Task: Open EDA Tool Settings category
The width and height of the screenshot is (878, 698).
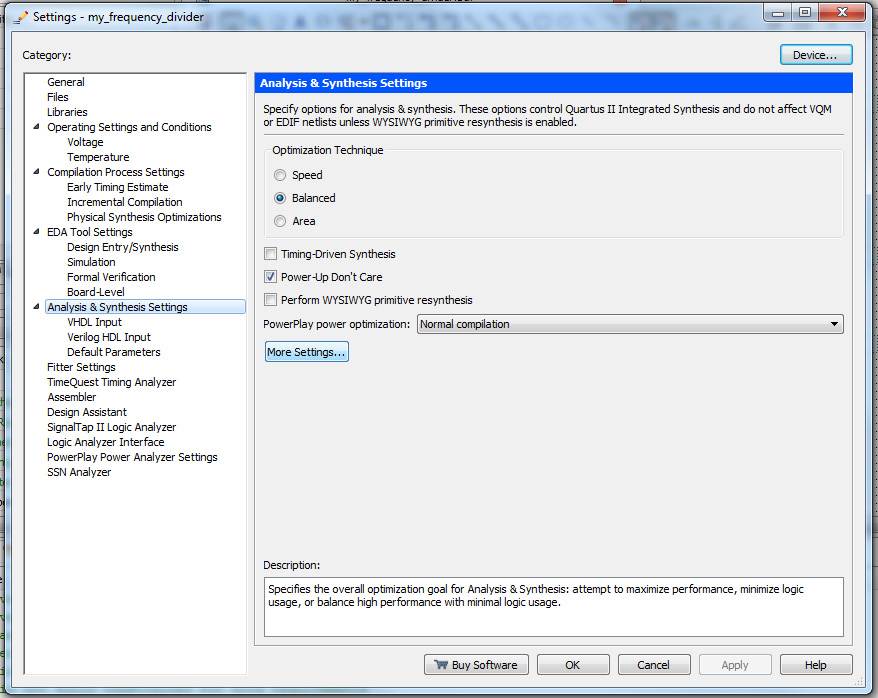Action: [x=90, y=232]
